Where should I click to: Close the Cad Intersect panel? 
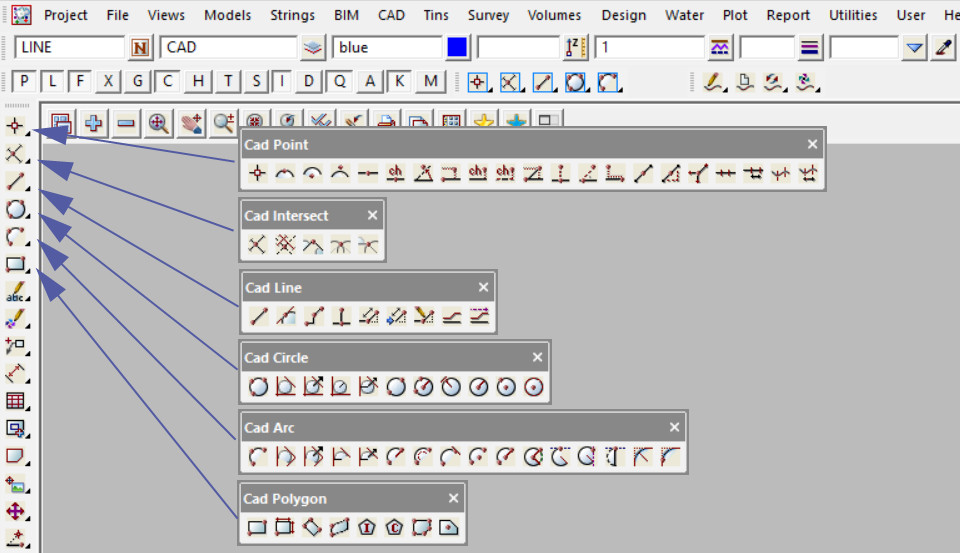(373, 215)
